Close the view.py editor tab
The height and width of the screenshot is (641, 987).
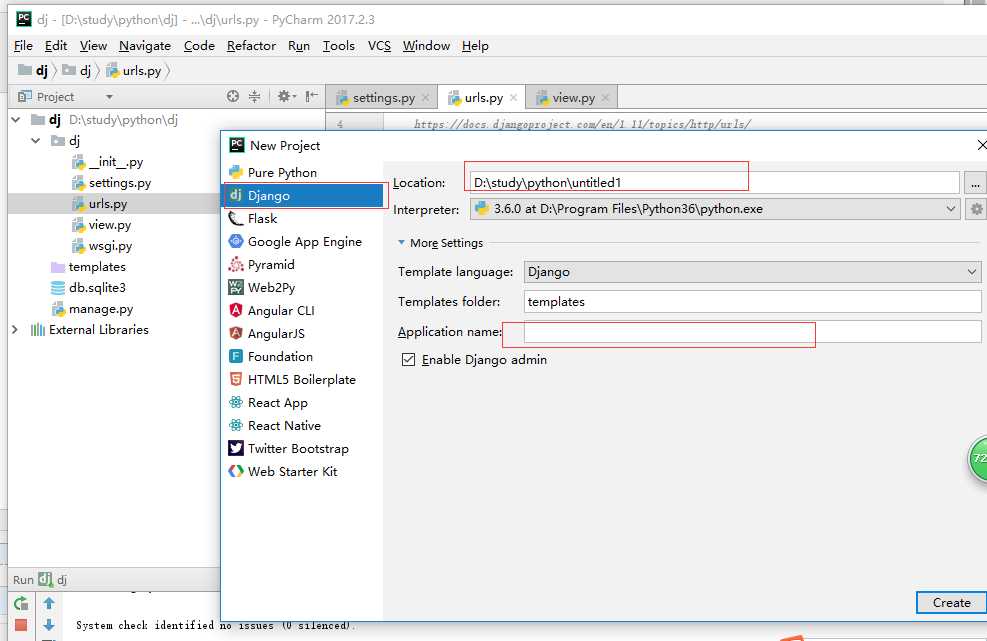606,98
